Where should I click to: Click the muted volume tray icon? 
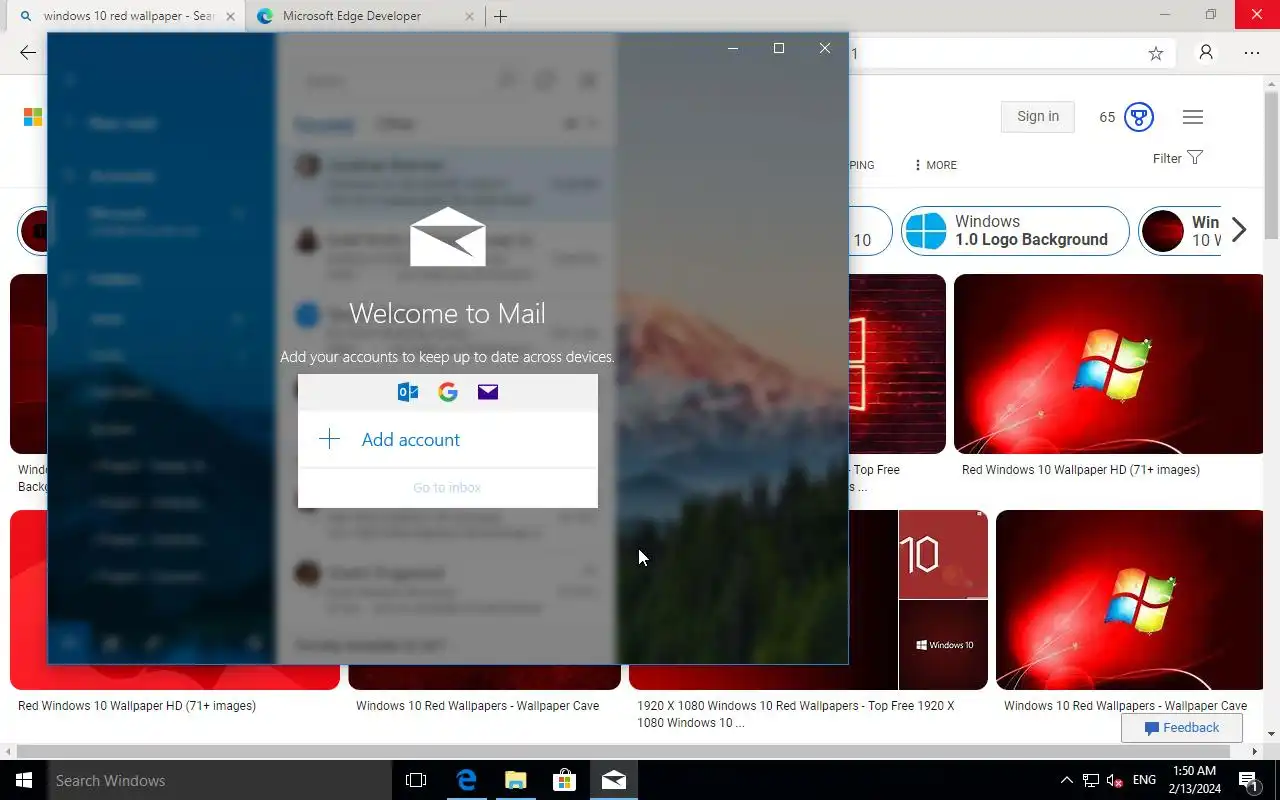(1115, 780)
